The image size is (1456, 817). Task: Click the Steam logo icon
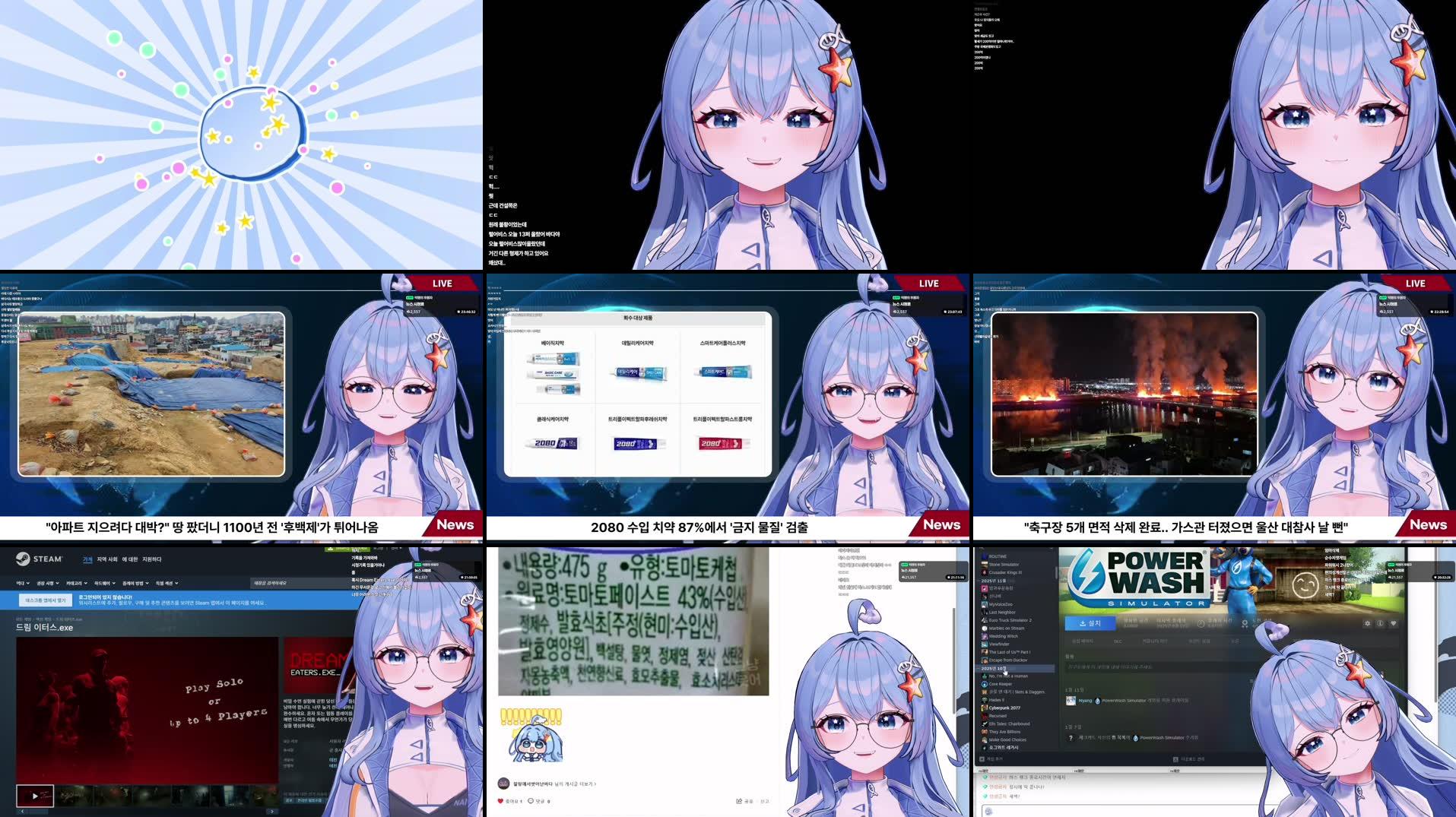click(24, 559)
